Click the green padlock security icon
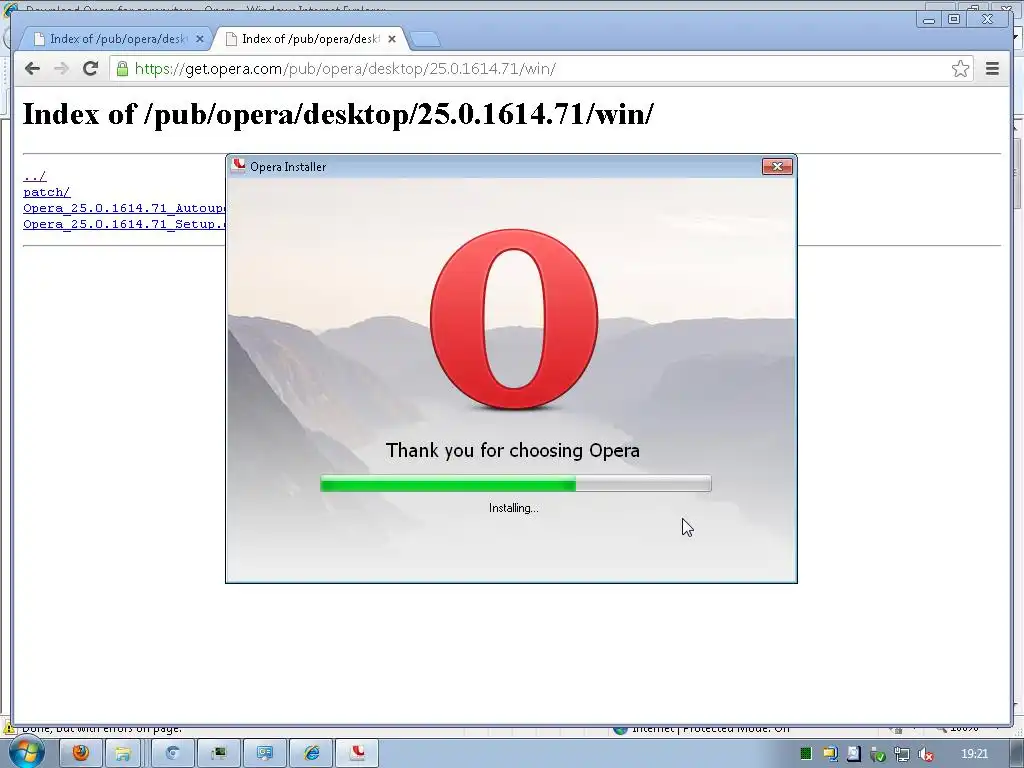Image resolution: width=1024 pixels, height=768 pixels. pos(122,69)
